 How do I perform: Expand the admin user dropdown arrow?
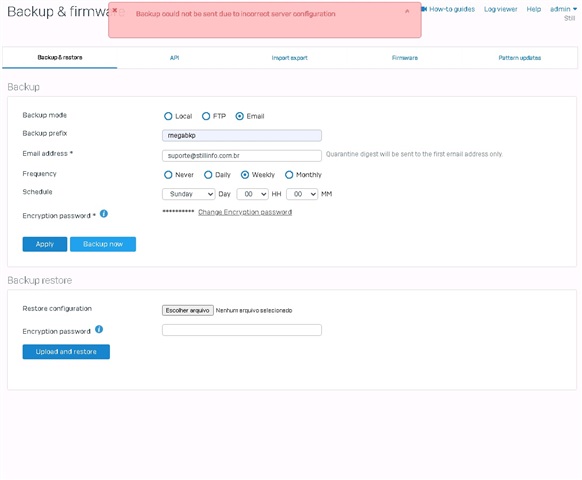pyautogui.click(x=575, y=9)
